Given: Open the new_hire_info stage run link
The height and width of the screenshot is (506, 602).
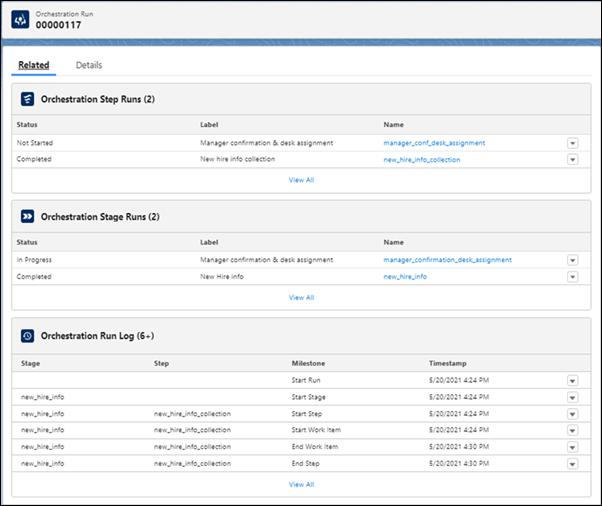Looking at the screenshot, I should click(x=405, y=276).
